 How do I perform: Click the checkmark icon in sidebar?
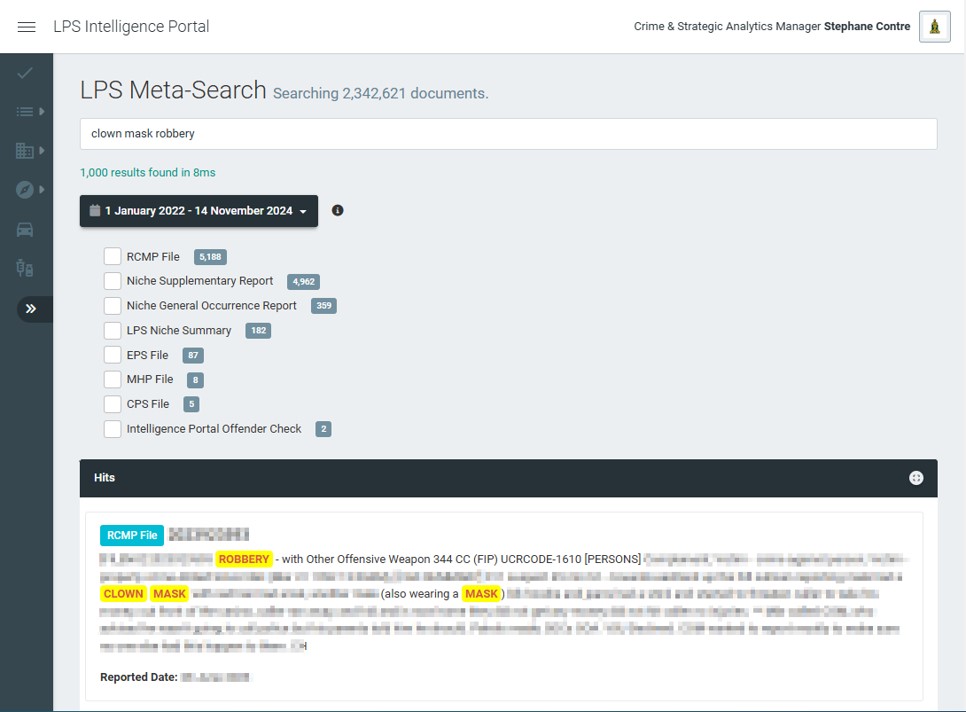[x=25, y=73]
